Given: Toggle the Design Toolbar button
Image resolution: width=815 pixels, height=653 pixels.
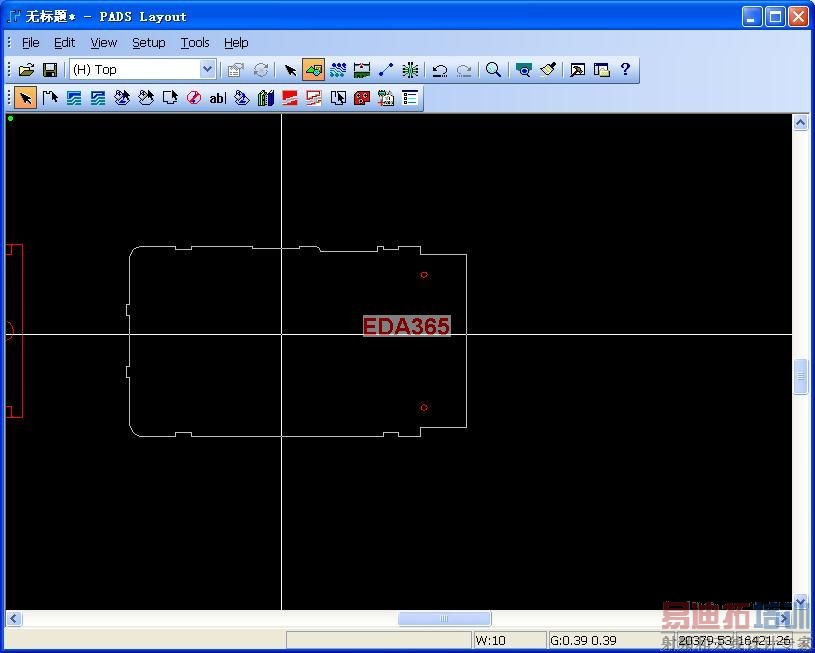Looking at the screenshot, I should point(338,70).
